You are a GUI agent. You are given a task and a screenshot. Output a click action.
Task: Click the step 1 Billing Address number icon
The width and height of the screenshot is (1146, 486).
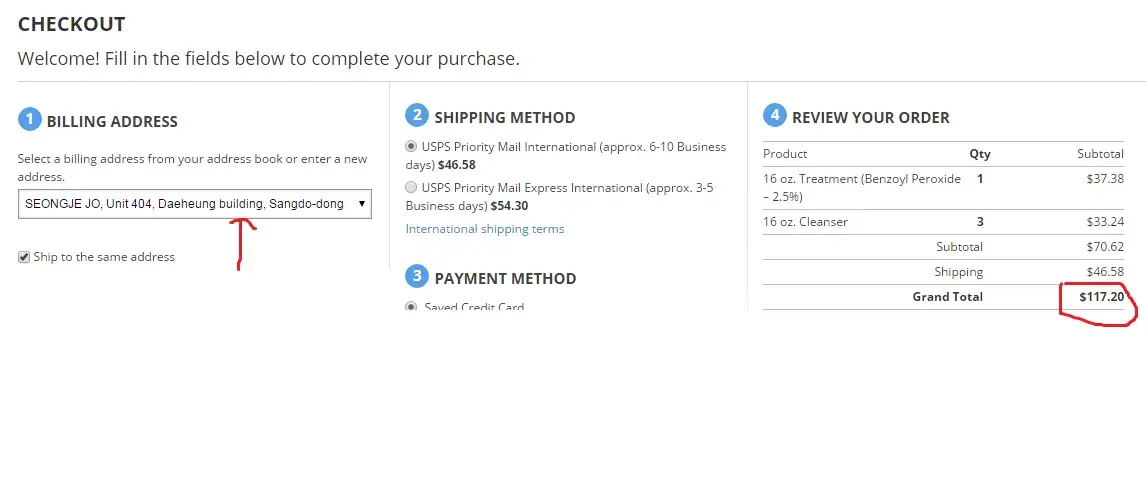click(x=30, y=120)
